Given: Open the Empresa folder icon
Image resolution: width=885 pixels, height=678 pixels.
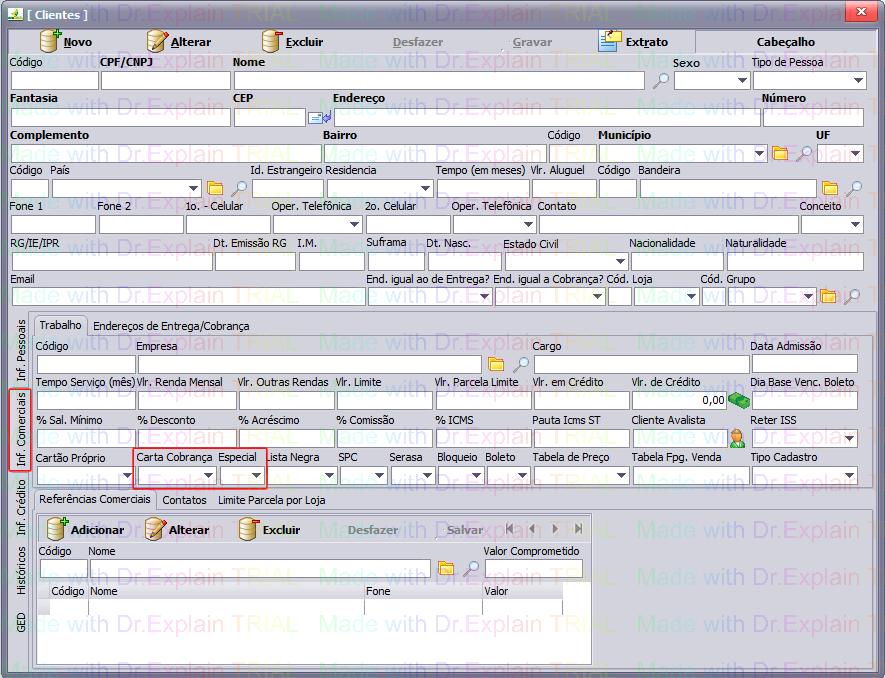Looking at the screenshot, I should 496,364.
